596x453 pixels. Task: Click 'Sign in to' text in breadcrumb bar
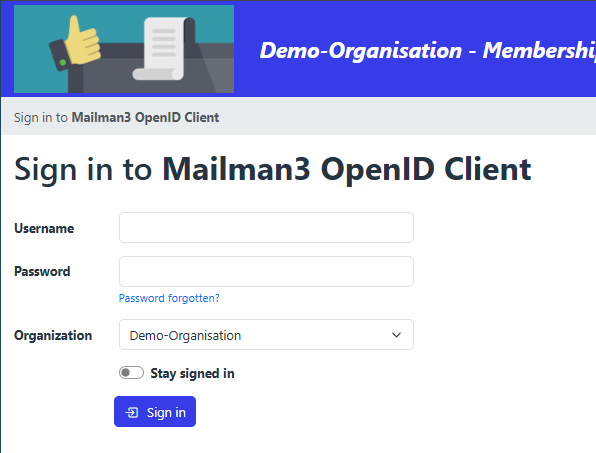click(41, 117)
